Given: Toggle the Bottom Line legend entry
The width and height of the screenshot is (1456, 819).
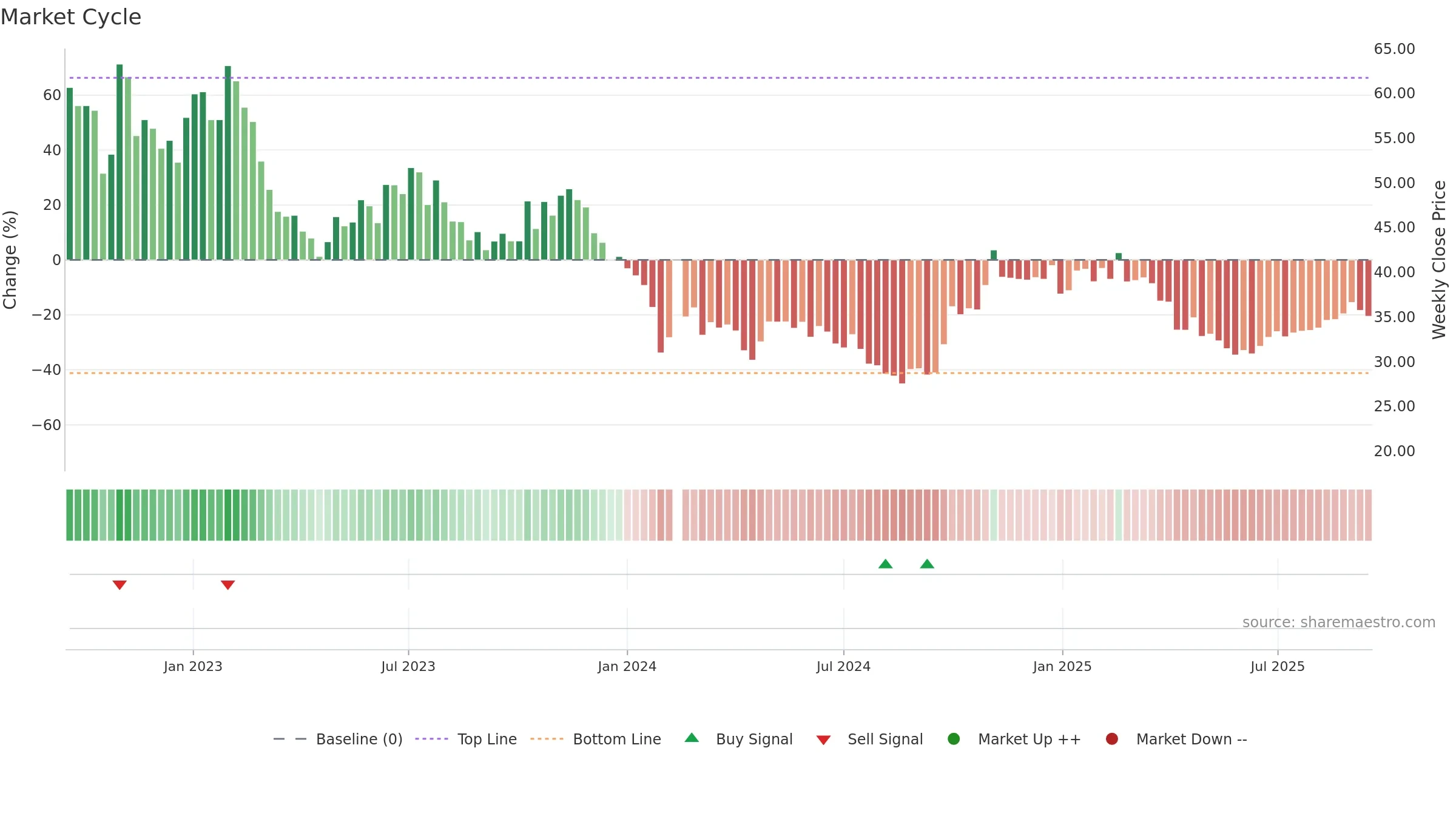Looking at the screenshot, I should pos(596,739).
